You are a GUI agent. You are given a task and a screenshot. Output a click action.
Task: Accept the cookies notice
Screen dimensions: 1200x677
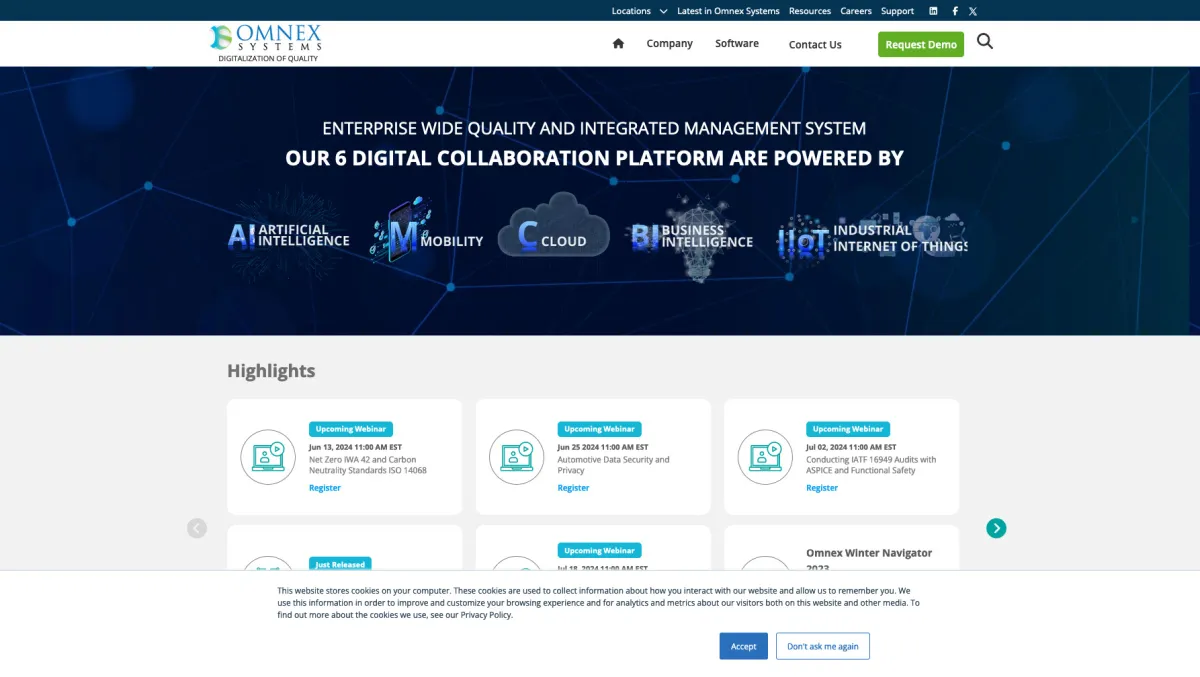click(744, 646)
